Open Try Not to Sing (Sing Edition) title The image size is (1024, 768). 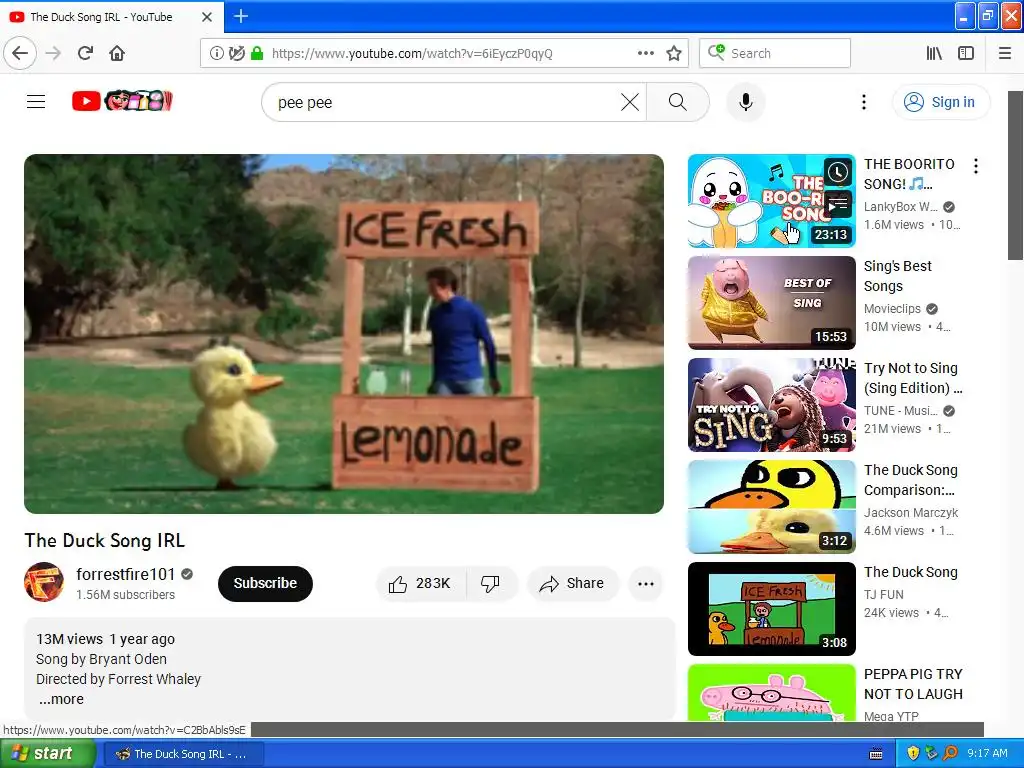click(913, 377)
